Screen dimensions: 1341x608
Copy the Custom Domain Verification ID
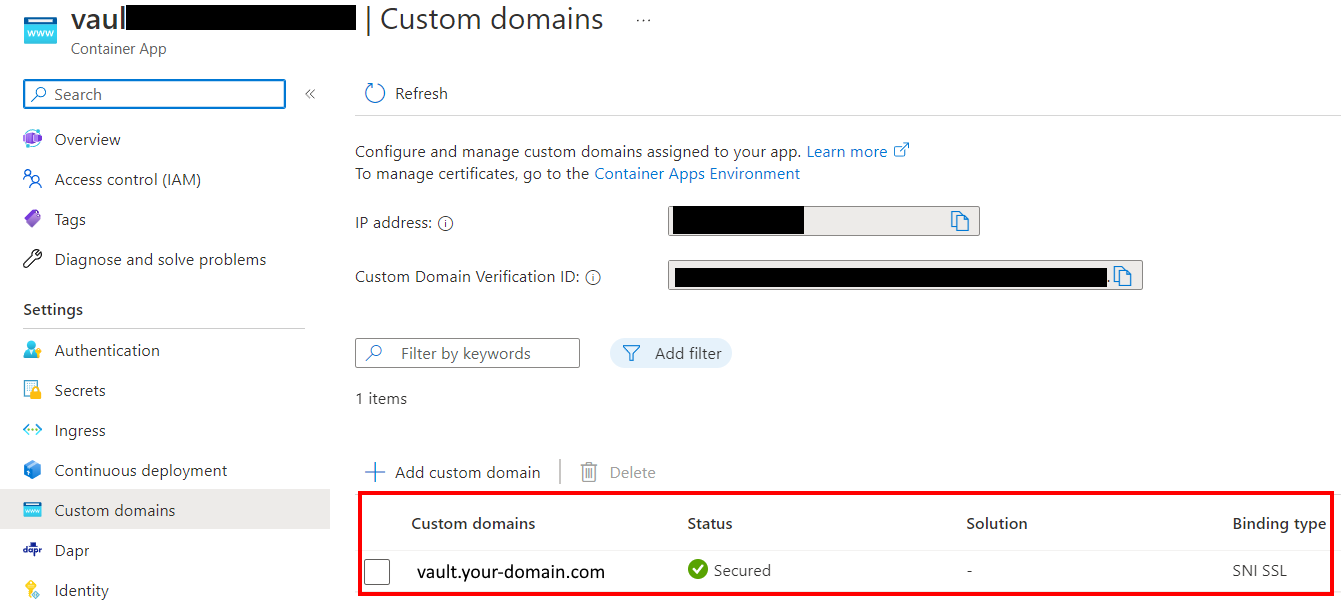(1122, 276)
